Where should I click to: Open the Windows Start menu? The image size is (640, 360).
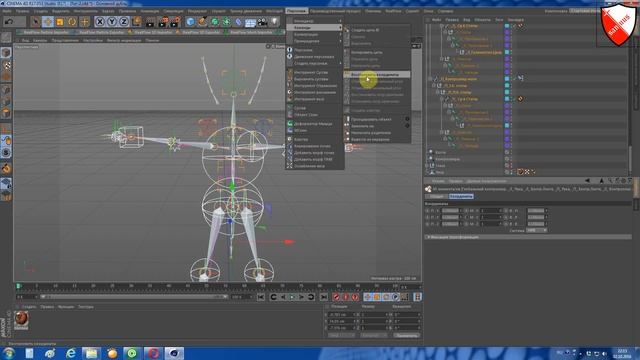[x=9, y=353]
